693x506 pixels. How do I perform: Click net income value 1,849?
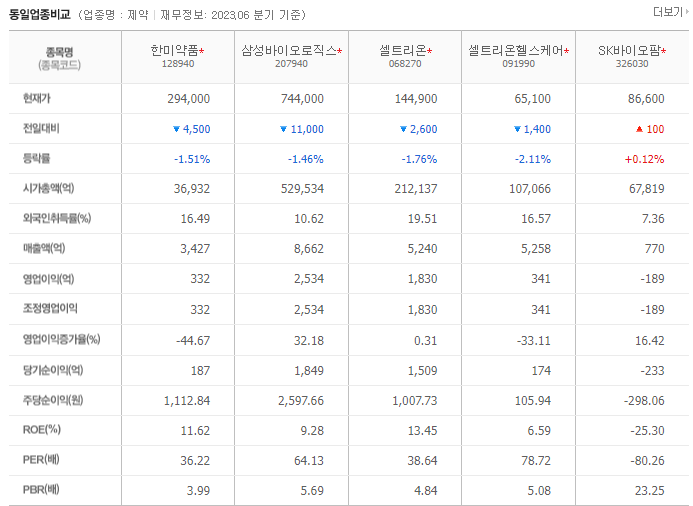tap(309, 371)
